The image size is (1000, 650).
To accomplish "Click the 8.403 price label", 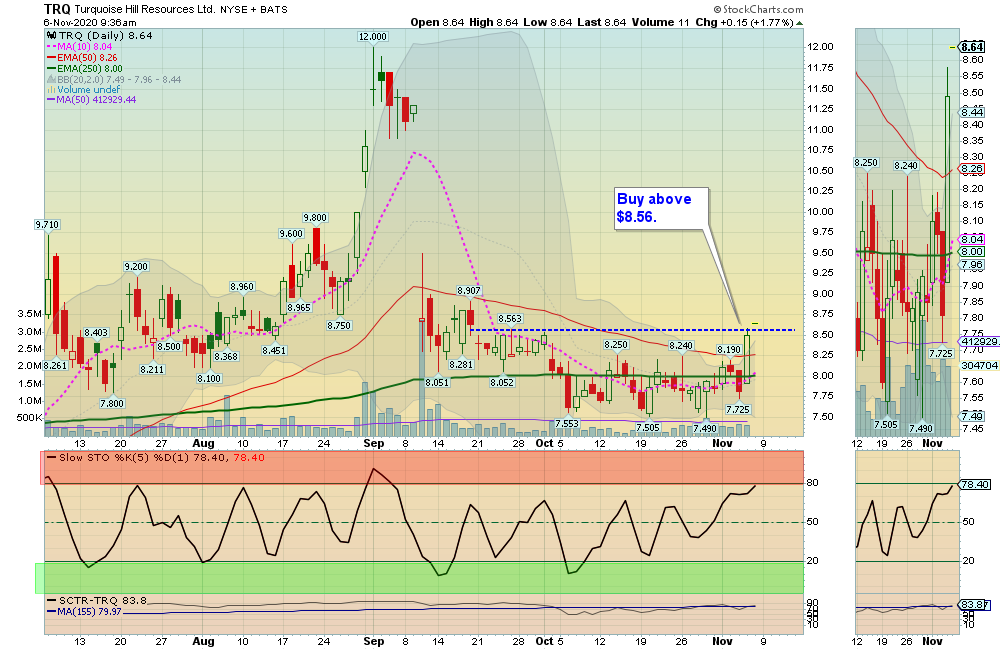I will point(96,332).
